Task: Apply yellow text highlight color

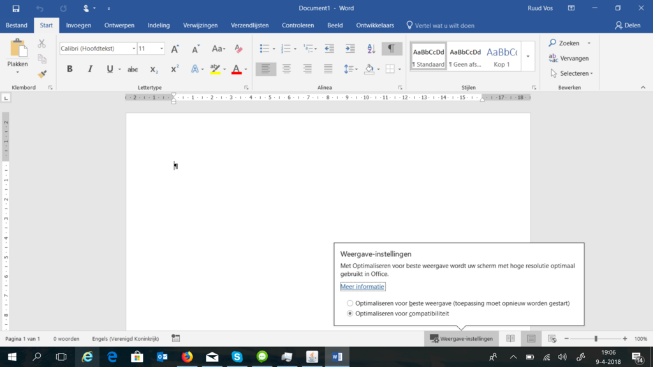Action: click(215, 69)
